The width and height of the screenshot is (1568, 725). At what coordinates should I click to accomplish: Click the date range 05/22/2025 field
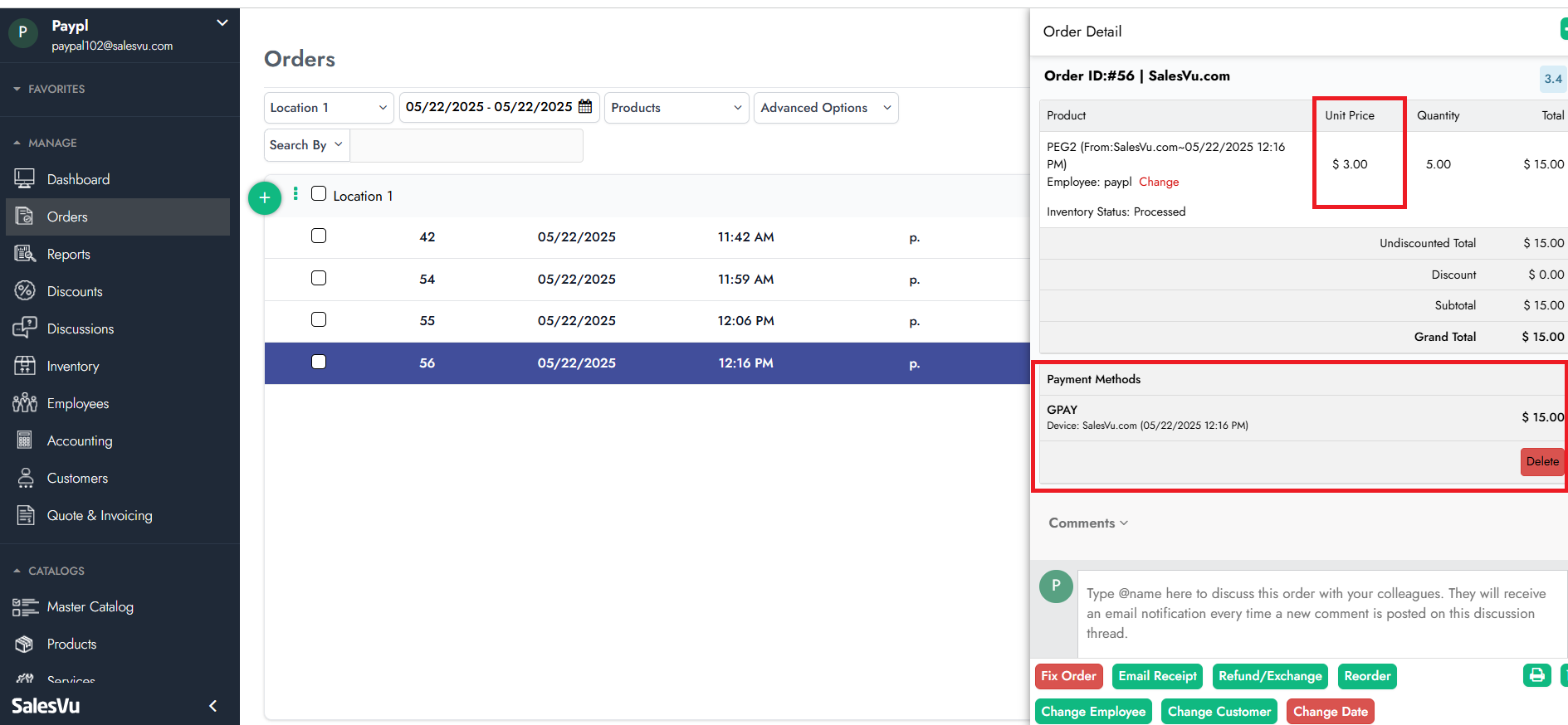[499, 108]
